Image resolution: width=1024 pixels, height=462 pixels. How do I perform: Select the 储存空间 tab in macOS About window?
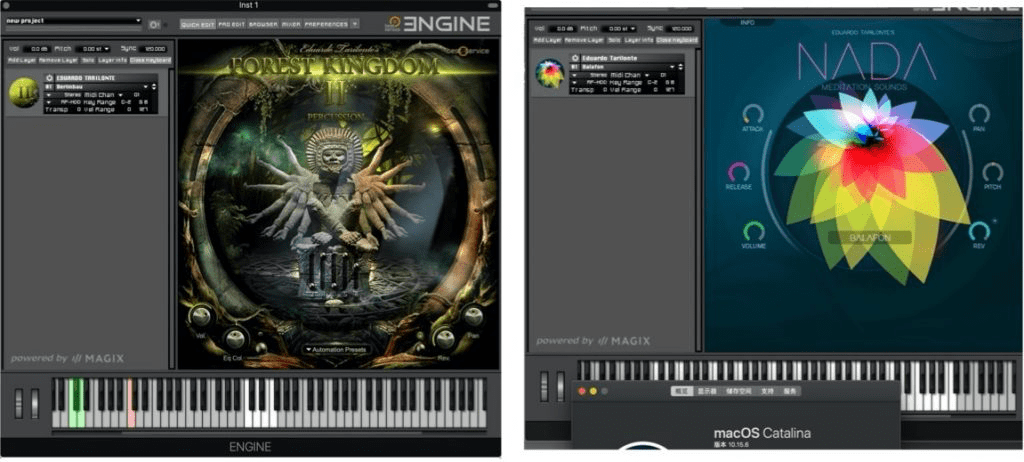pos(740,391)
